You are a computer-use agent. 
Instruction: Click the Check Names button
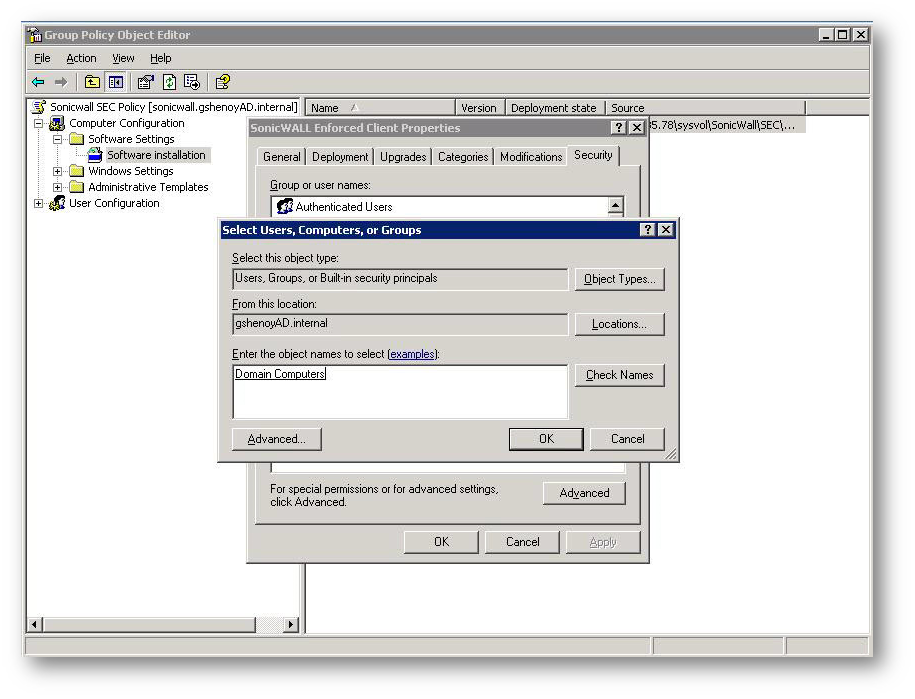tap(619, 375)
